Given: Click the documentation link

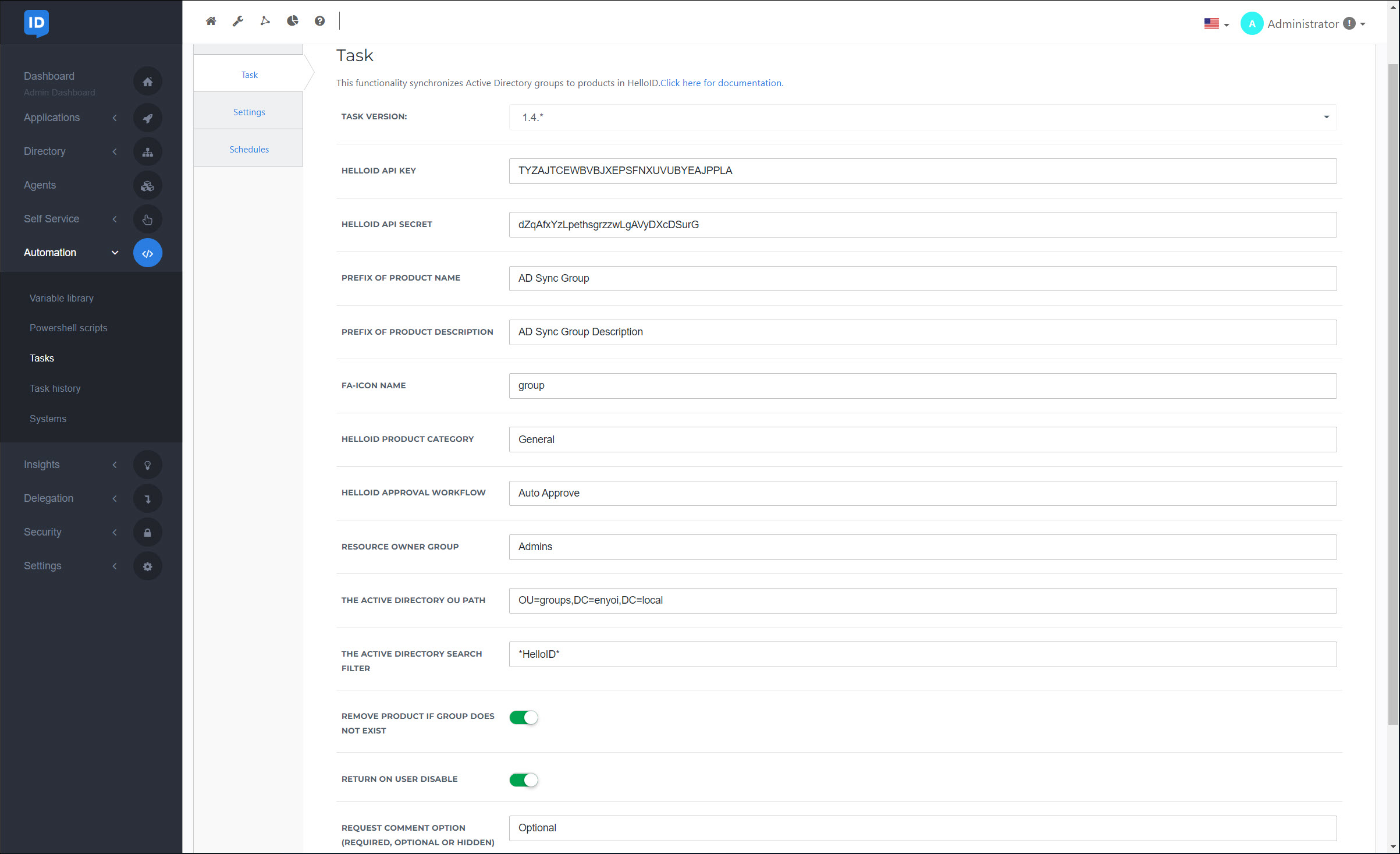Looking at the screenshot, I should (x=720, y=83).
